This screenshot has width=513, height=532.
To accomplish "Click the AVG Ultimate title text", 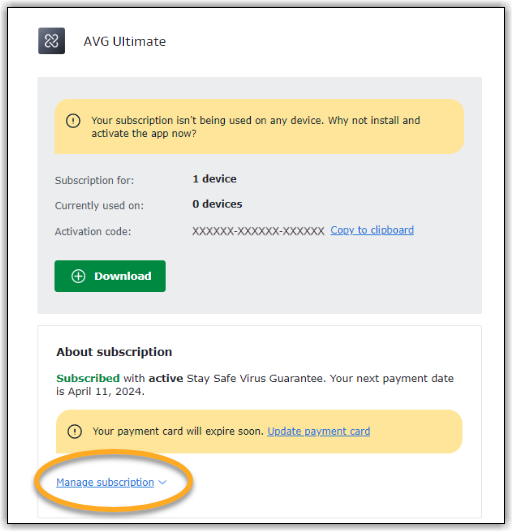I will tap(125, 42).
